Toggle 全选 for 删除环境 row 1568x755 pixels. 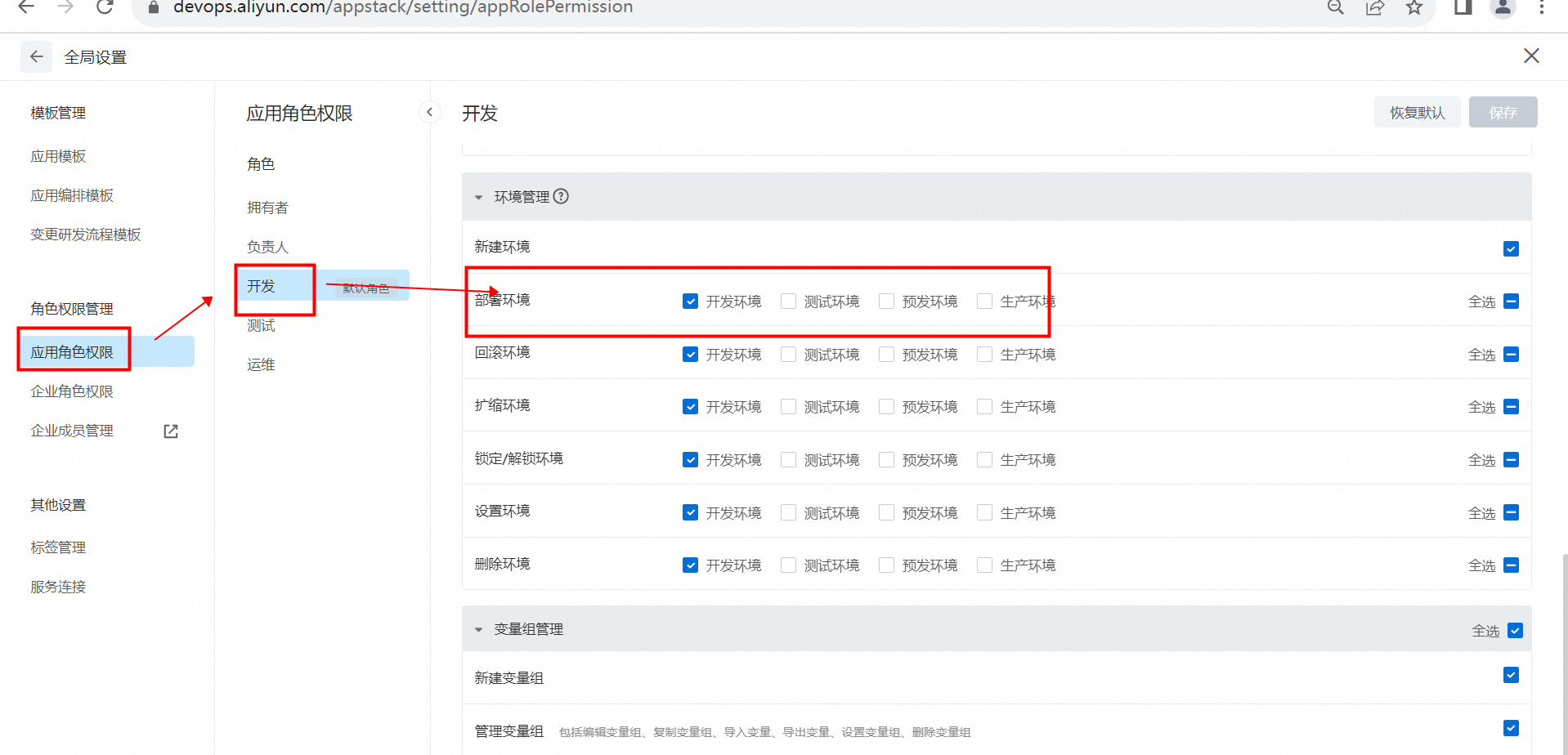click(x=1511, y=565)
